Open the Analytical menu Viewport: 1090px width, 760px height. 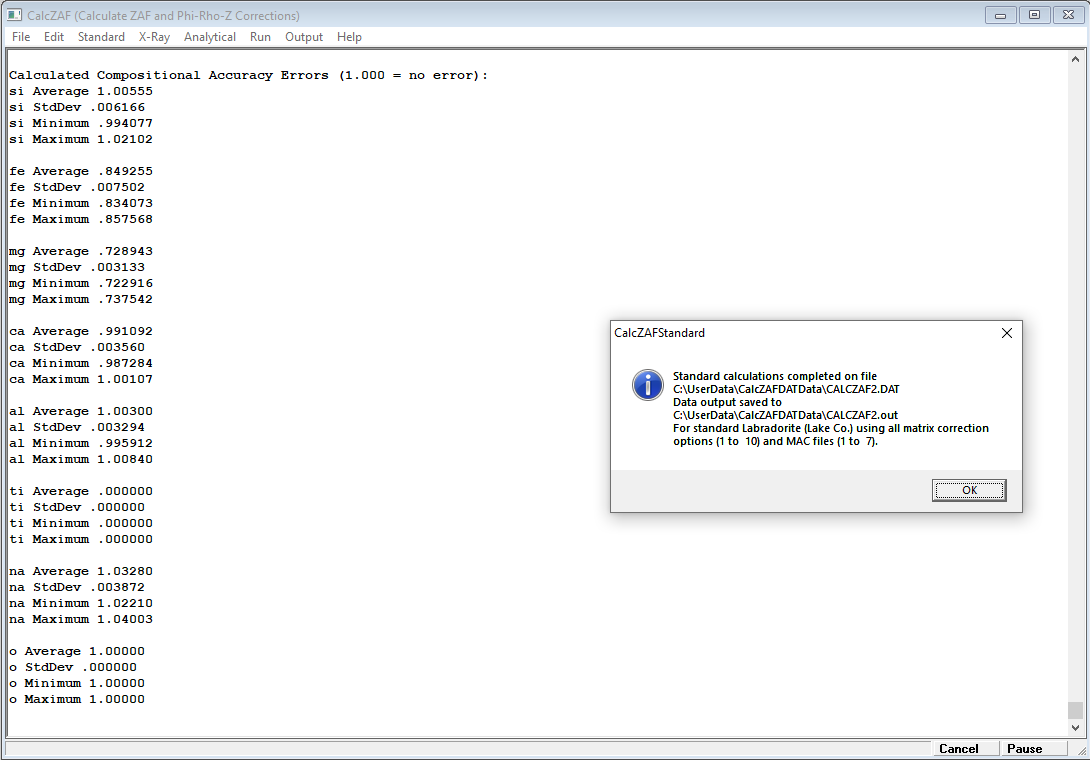tap(210, 37)
